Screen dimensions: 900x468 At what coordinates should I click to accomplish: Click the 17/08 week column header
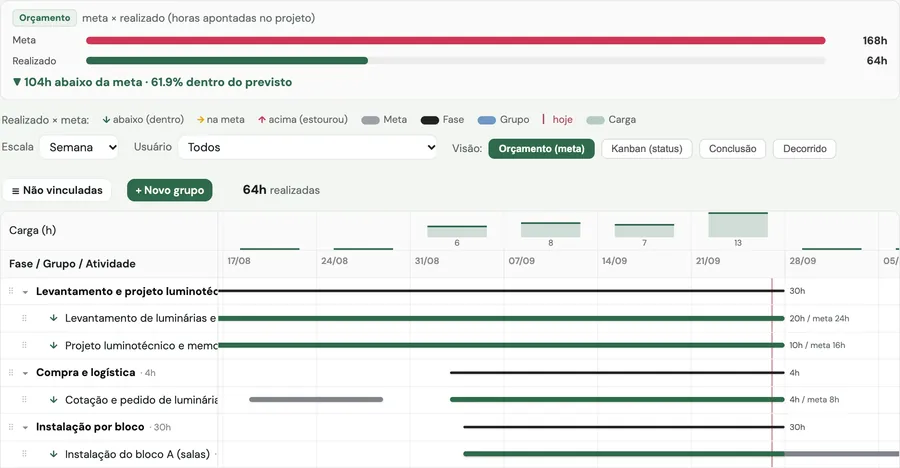pos(239,261)
